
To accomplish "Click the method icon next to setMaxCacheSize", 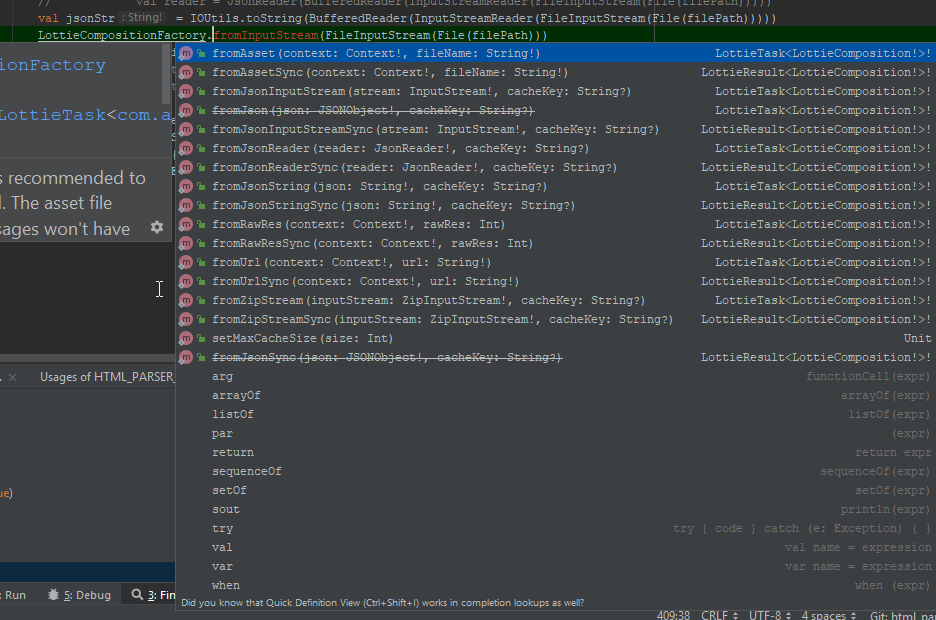I will pos(185,337).
